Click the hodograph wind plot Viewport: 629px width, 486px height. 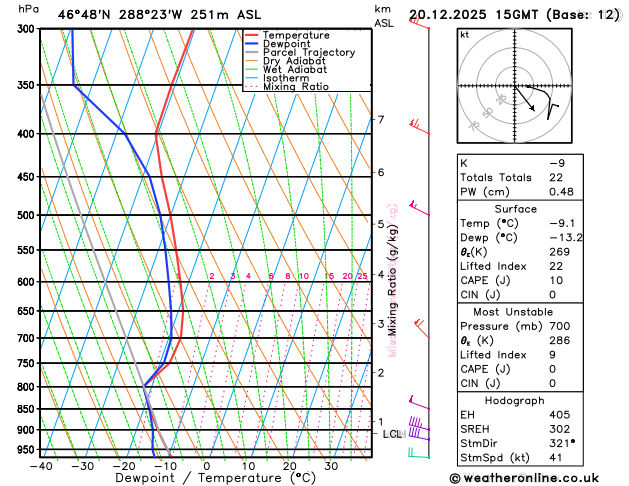click(x=515, y=85)
